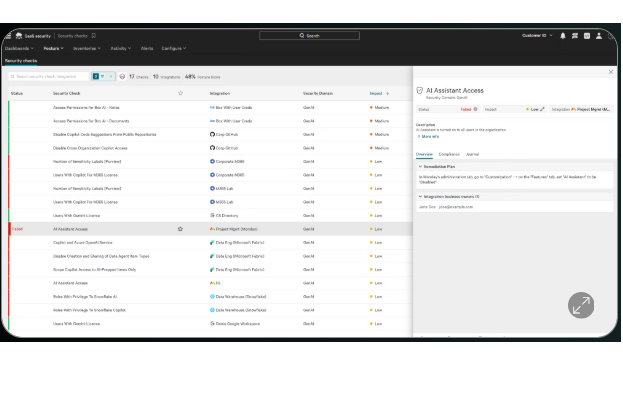Expand the More info link
This screenshot has width=623, height=400.
pos(428,136)
